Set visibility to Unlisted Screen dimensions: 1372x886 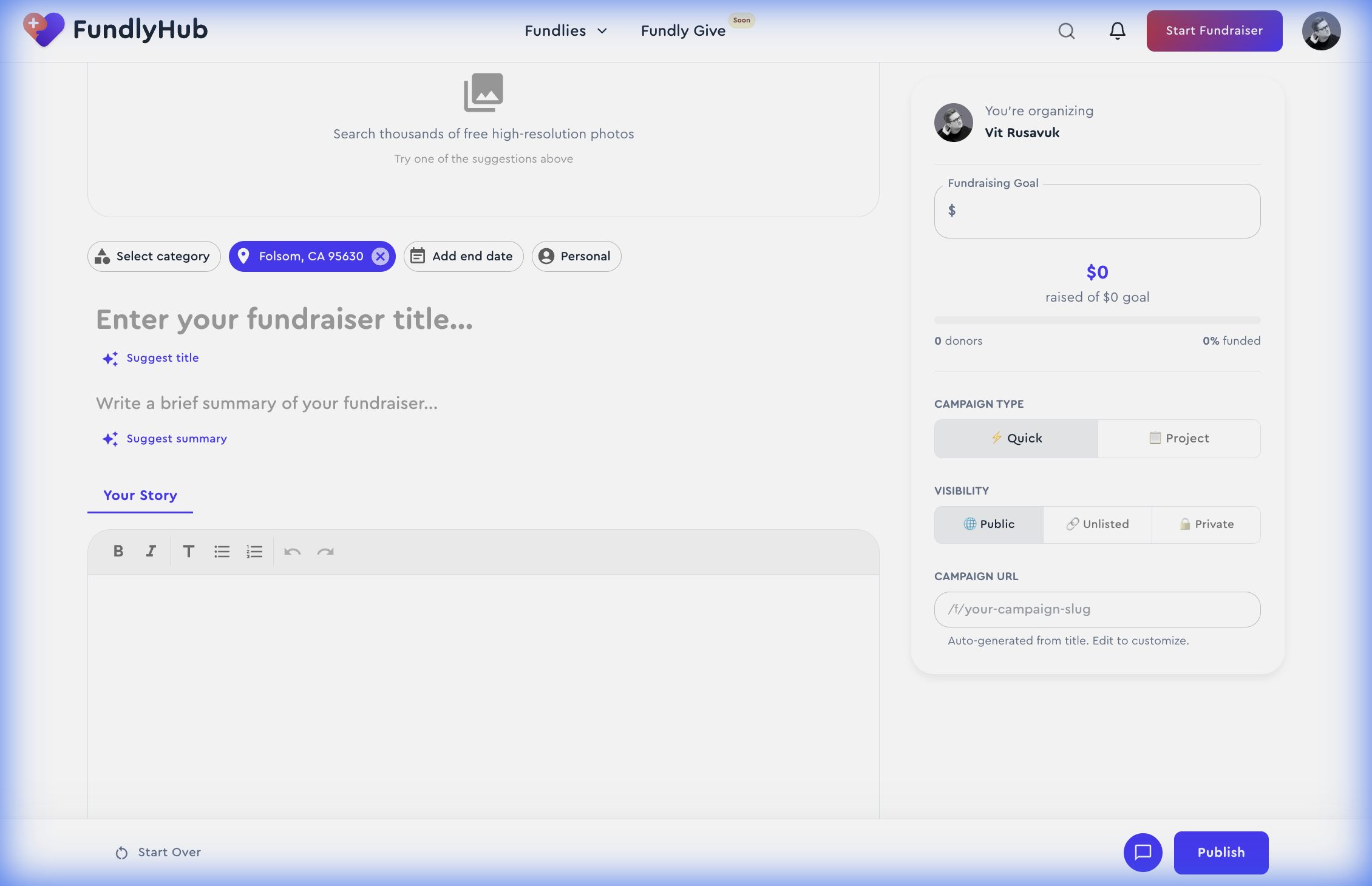(x=1098, y=524)
